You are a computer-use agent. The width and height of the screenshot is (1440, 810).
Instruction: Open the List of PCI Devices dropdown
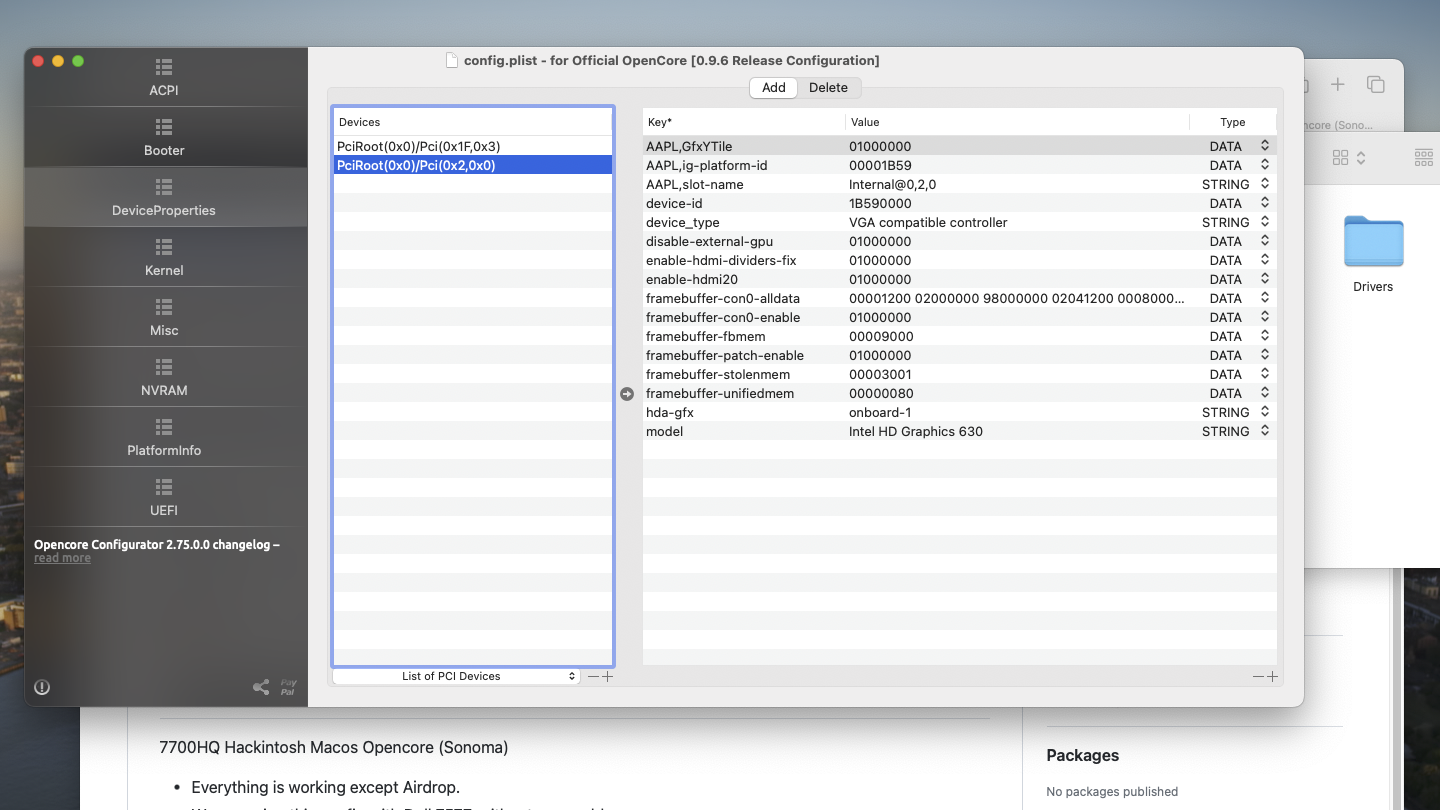tap(456, 676)
